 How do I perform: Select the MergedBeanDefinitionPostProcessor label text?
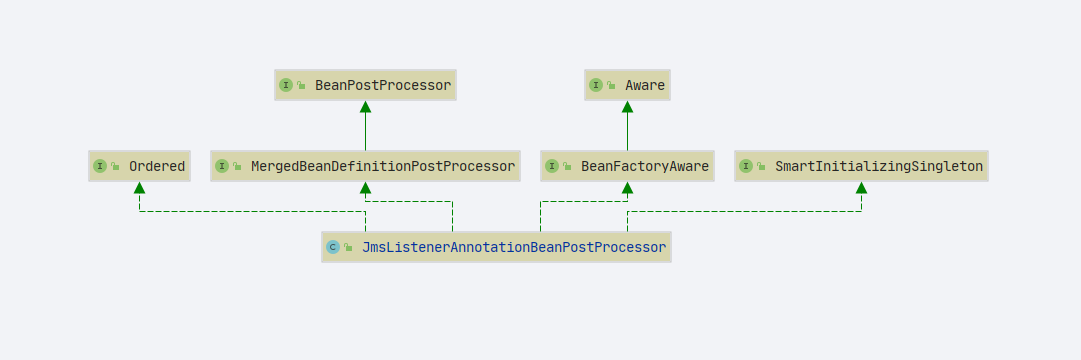pyautogui.click(x=383, y=166)
